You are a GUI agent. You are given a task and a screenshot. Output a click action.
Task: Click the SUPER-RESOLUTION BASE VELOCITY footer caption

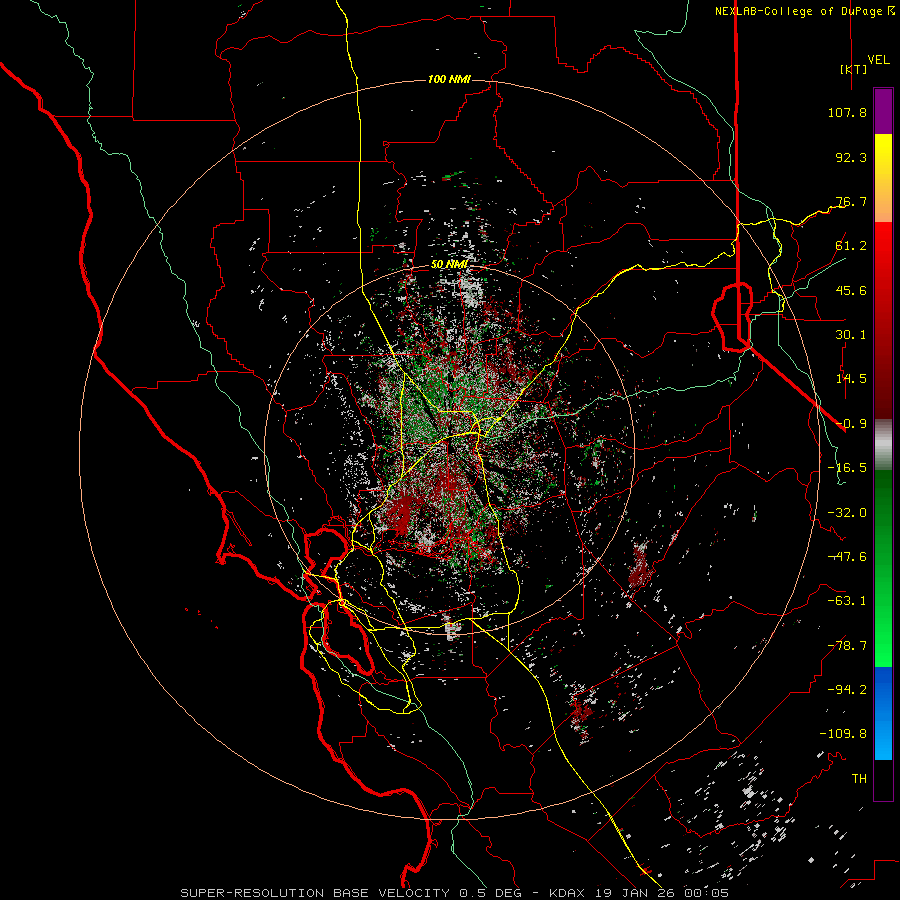tap(455, 893)
